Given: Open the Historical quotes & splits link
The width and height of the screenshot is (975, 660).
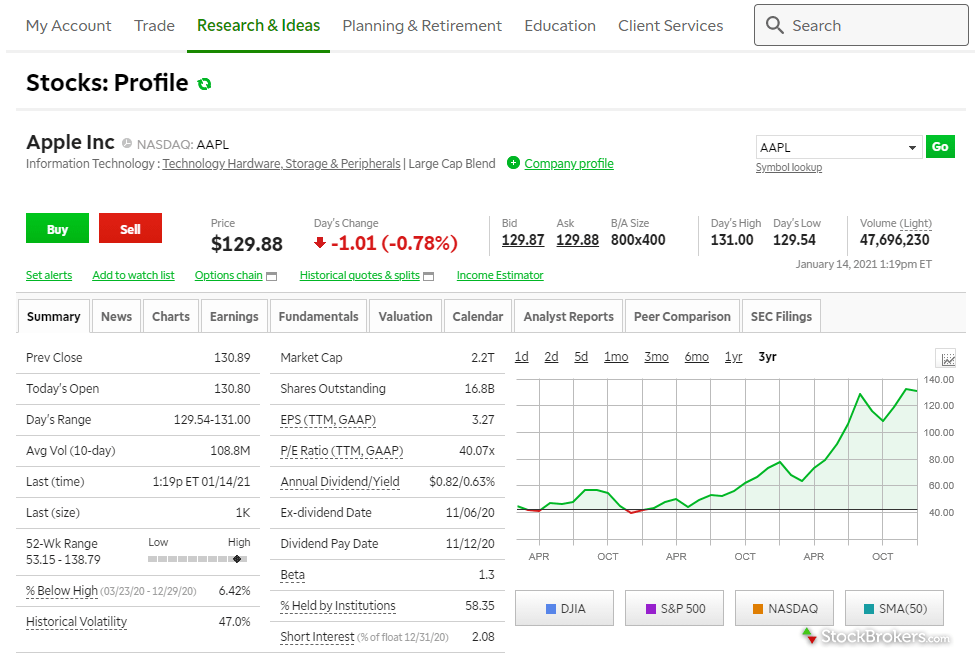Looking at the screenshot, I should (x=359, y=275).
